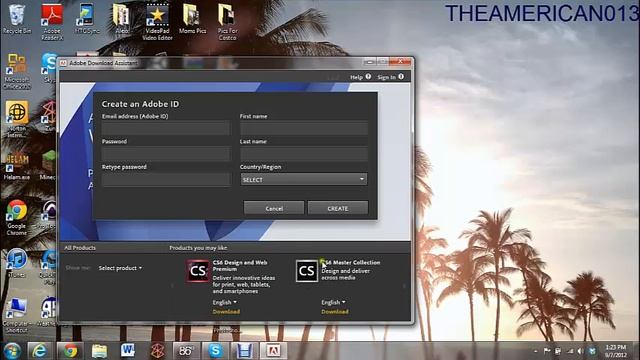Screen dimensions: 640x360
Task: Open the Google Chrome desktop icon
Action: pos(17,217)
